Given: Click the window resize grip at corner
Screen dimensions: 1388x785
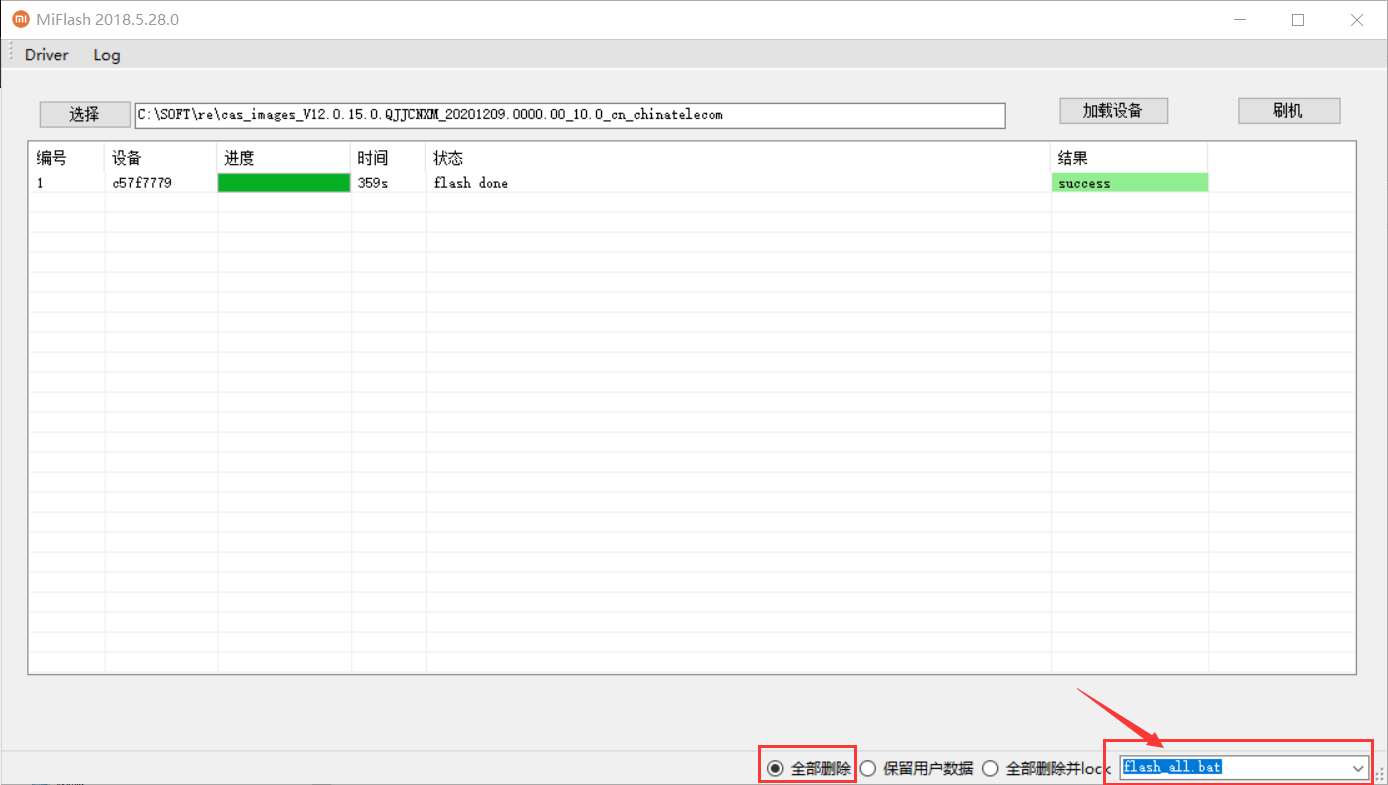Looking at the screenshot, I should click(x=1379, y=775).
